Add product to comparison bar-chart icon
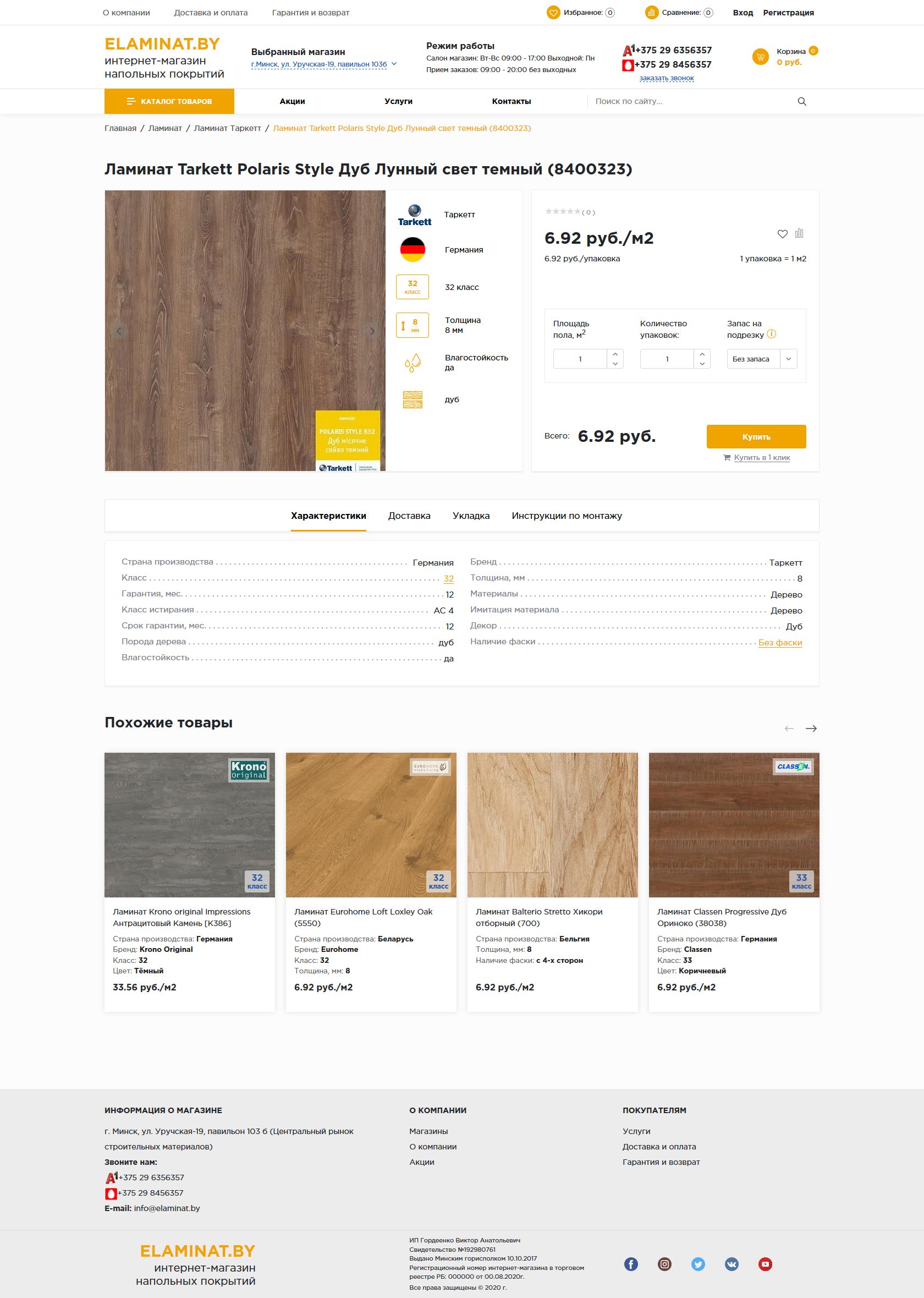 click(x=799, y=233)
